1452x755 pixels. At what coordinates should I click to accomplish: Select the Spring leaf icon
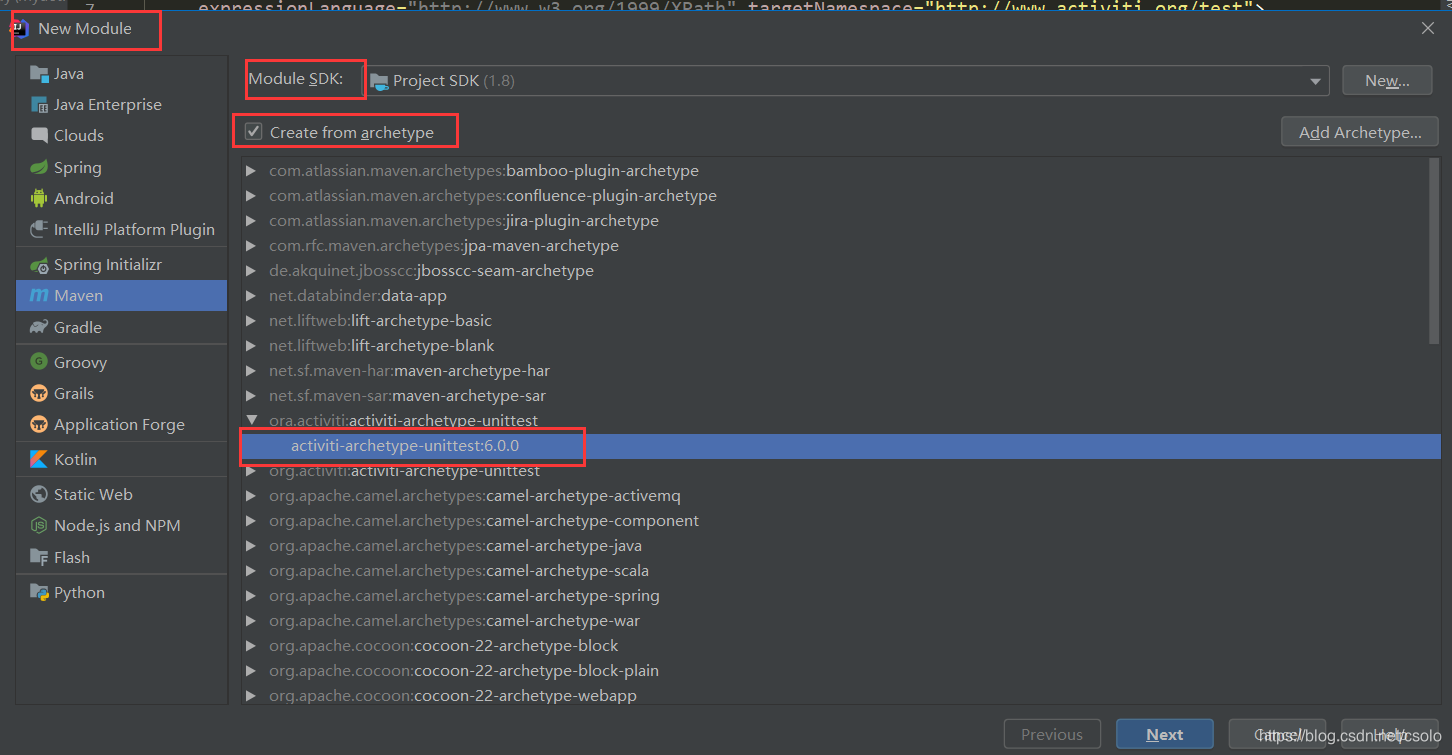39,167
